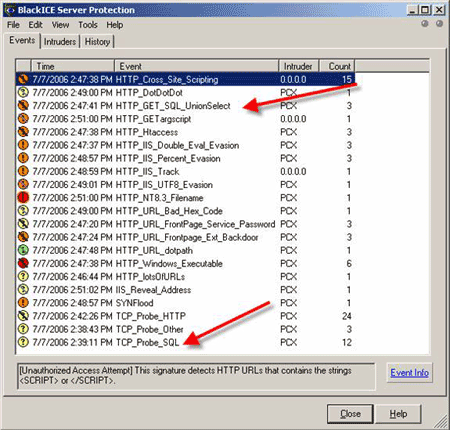
Task: Click the event description text box
Action: [x=196, y=377]
